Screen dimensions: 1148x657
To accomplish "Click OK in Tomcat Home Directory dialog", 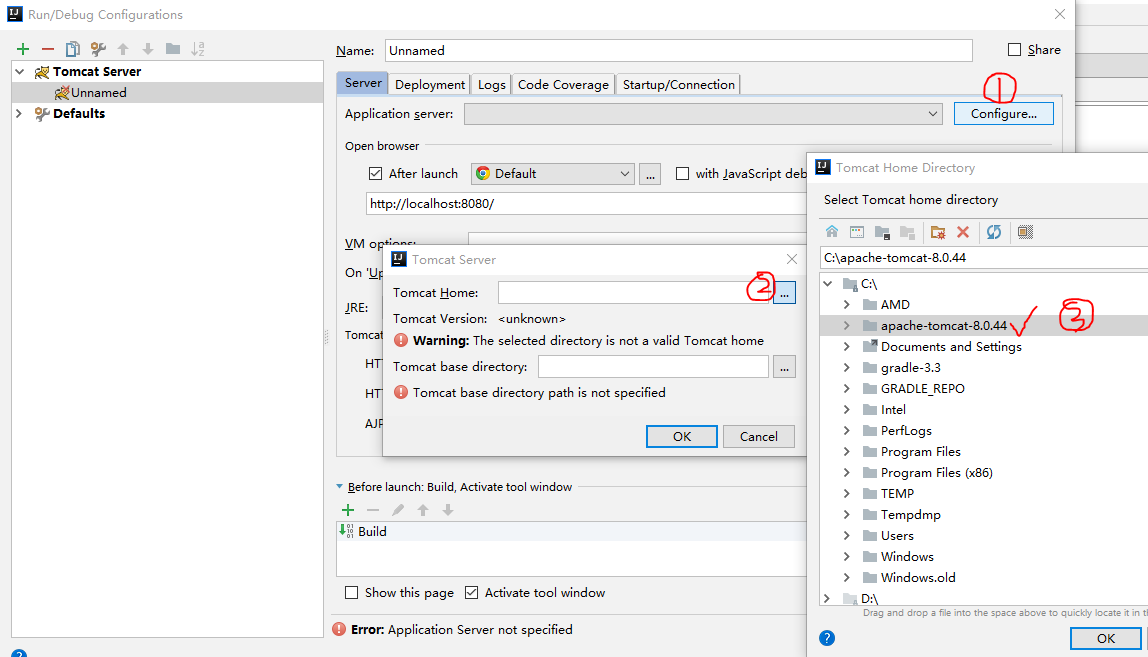I will [x=1106, y=639].
